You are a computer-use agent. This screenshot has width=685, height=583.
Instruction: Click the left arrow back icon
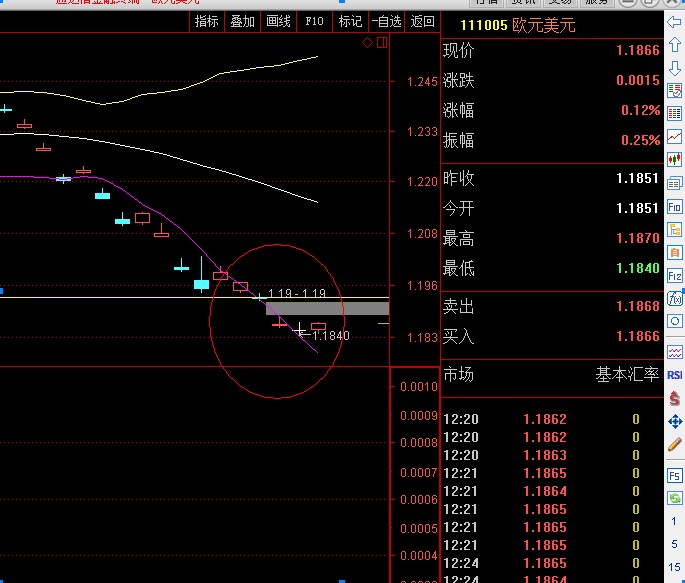tap(675, 22)
